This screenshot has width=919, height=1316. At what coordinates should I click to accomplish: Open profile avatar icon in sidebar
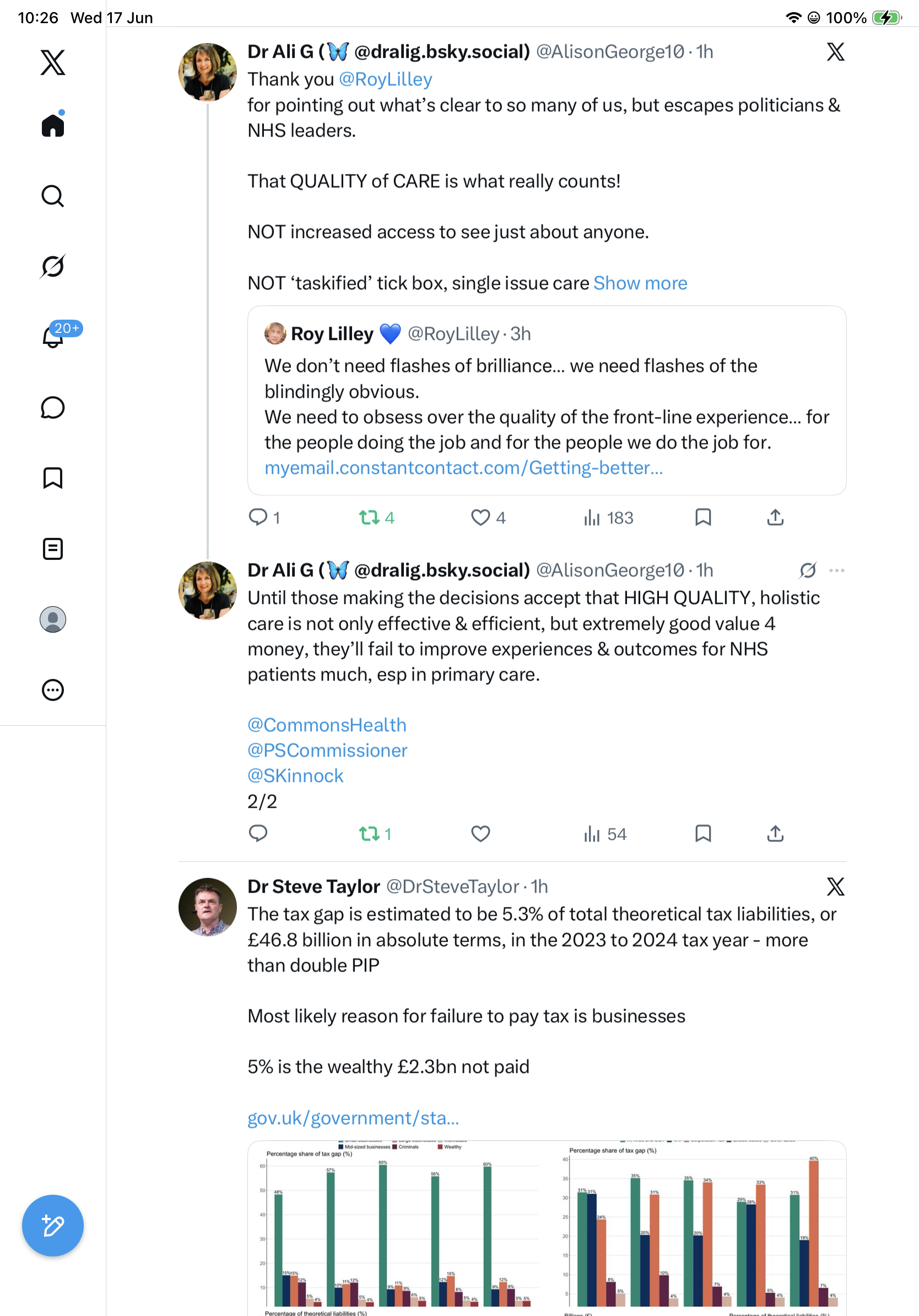pyautogui.click(x=53, y=619)
